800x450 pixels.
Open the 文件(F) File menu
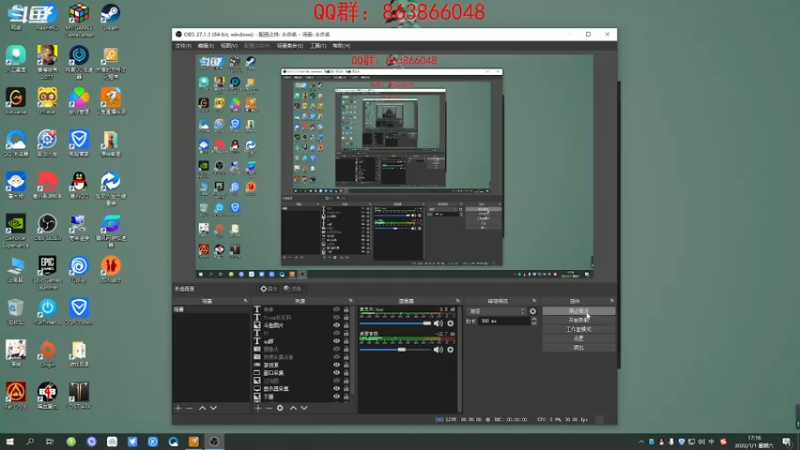pos(183,46)
